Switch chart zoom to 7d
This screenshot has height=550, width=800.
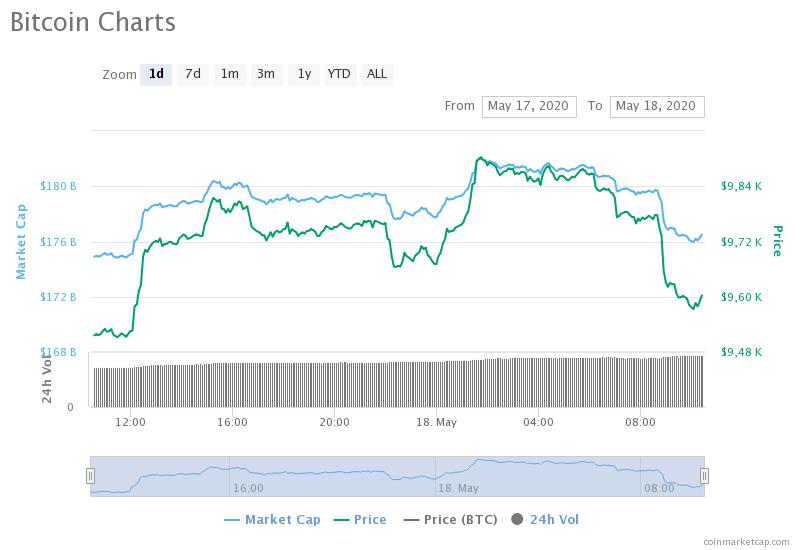193,74
